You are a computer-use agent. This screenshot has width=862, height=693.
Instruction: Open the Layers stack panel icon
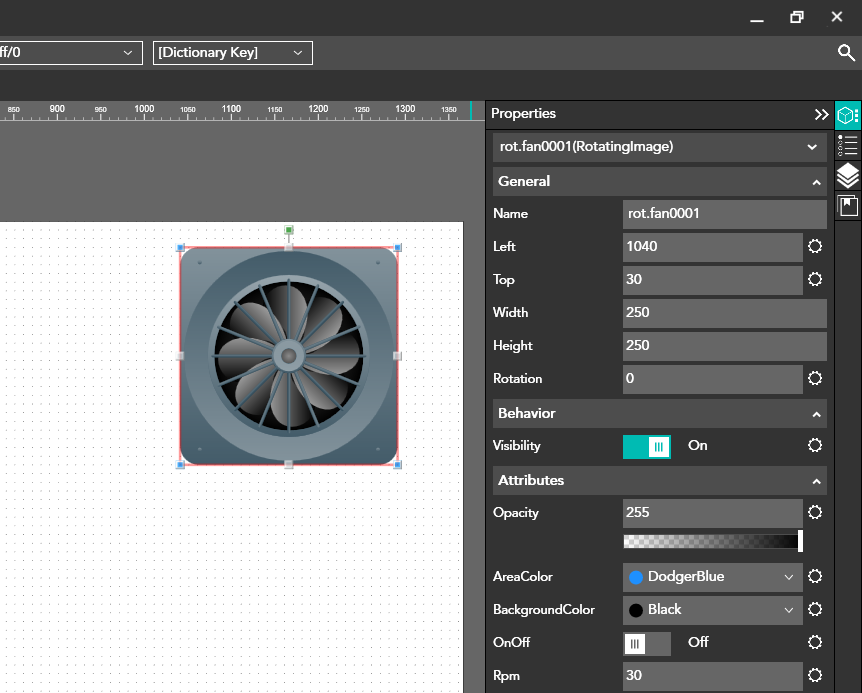tap(847, 176)
